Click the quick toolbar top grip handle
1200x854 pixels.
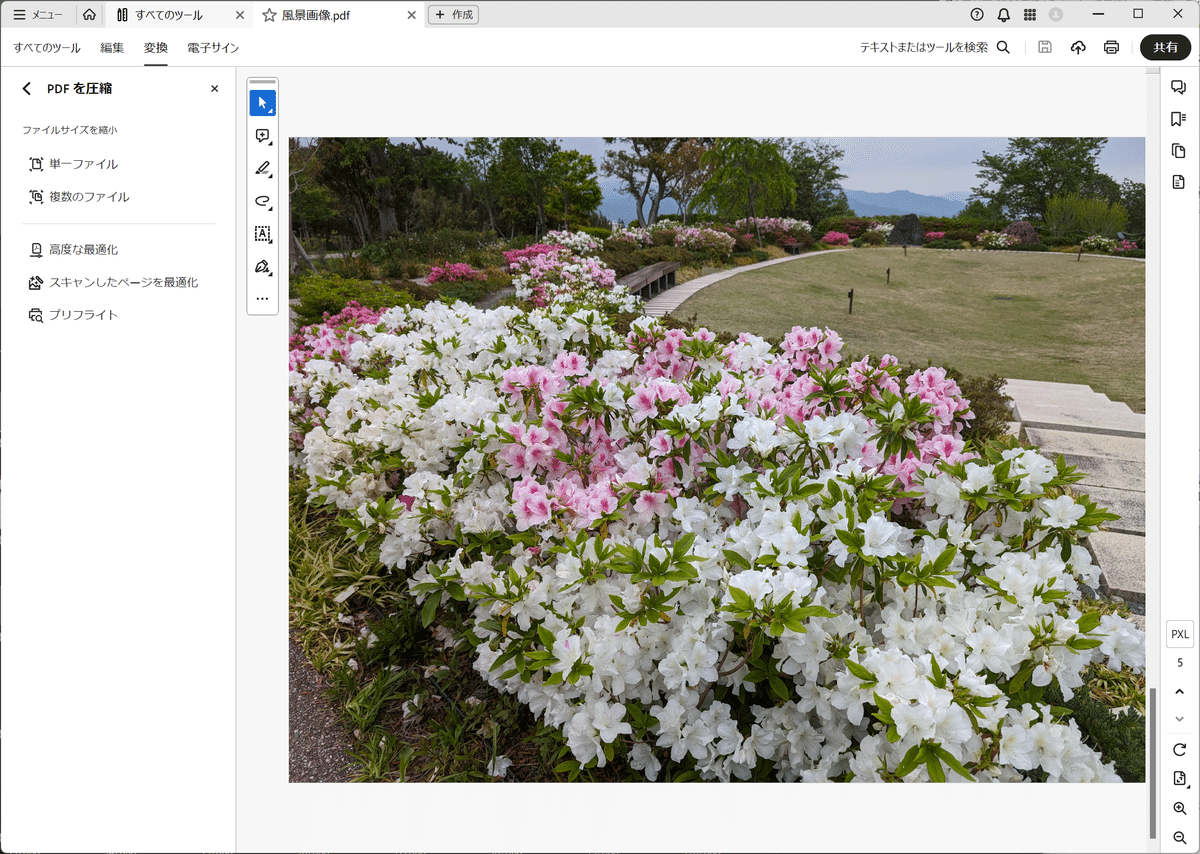point(263,82)
